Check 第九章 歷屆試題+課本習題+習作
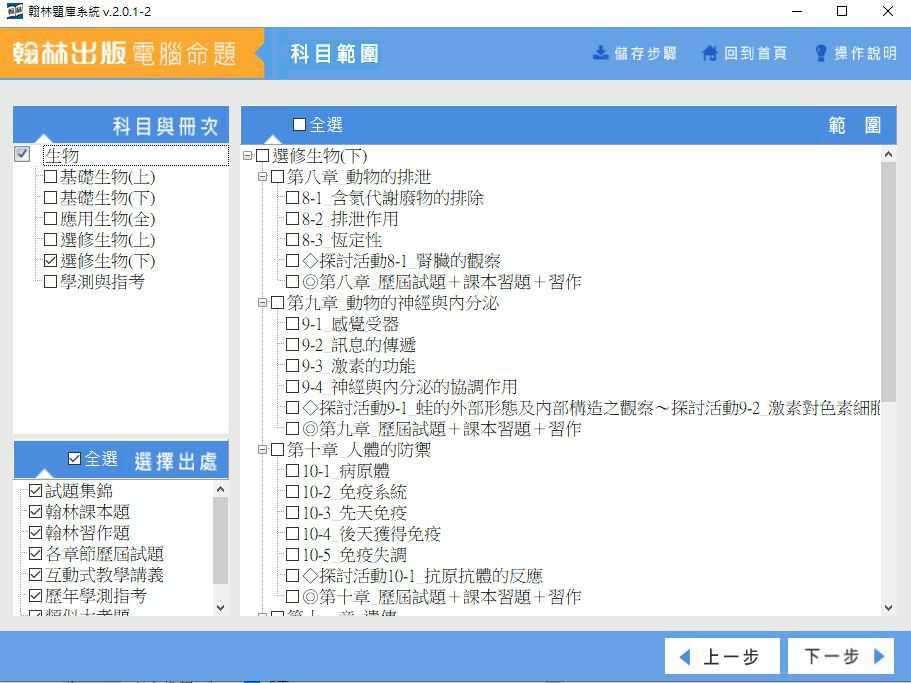The height and width of the screenshot is (683, 911). (292, 429)
